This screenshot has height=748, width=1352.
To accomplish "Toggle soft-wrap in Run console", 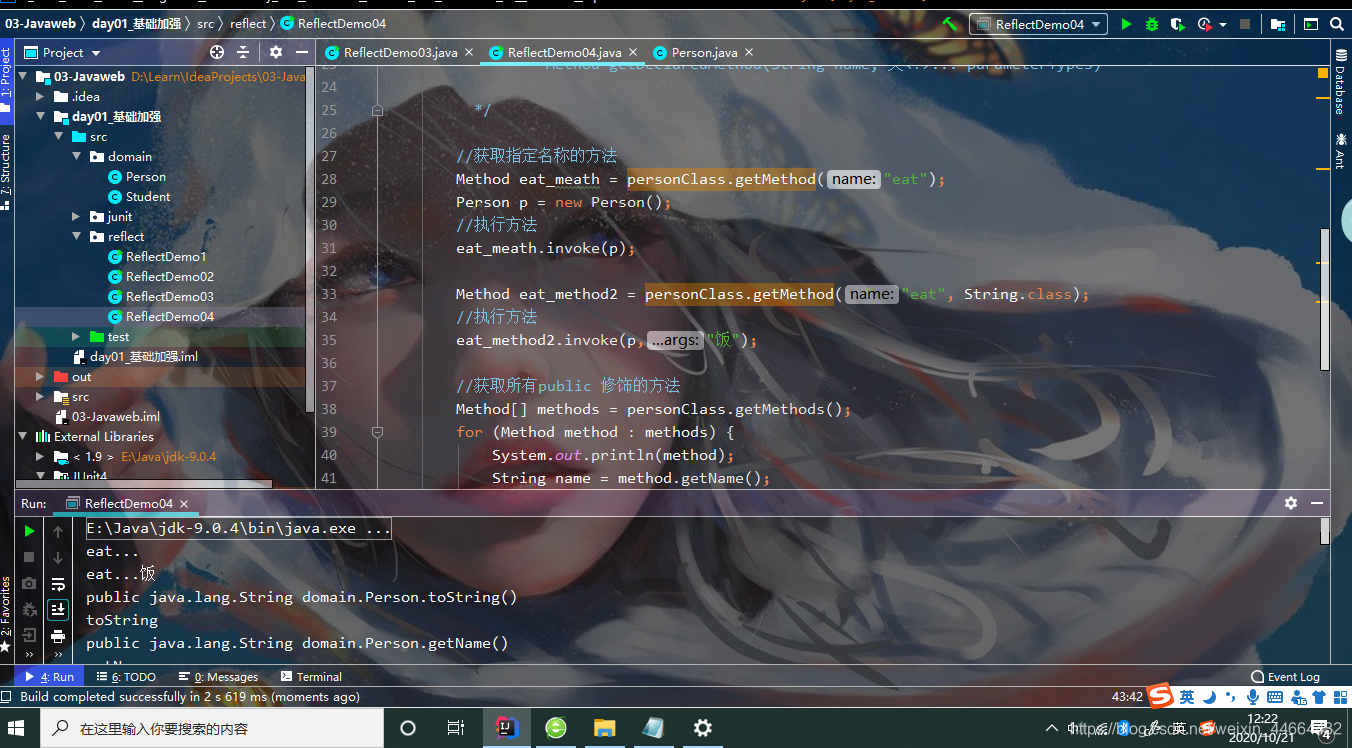I will coord(58,583).
